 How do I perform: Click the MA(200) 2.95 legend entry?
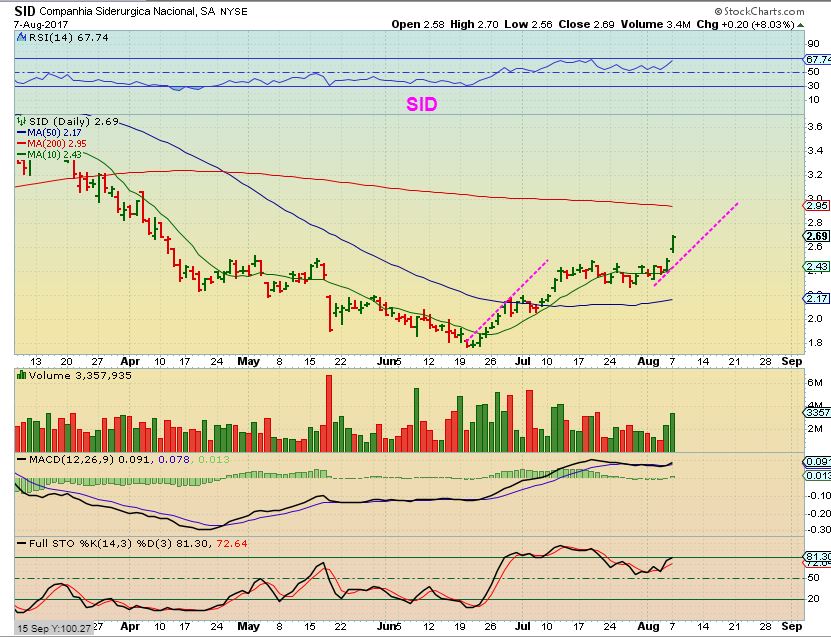(x=51, y=144)
